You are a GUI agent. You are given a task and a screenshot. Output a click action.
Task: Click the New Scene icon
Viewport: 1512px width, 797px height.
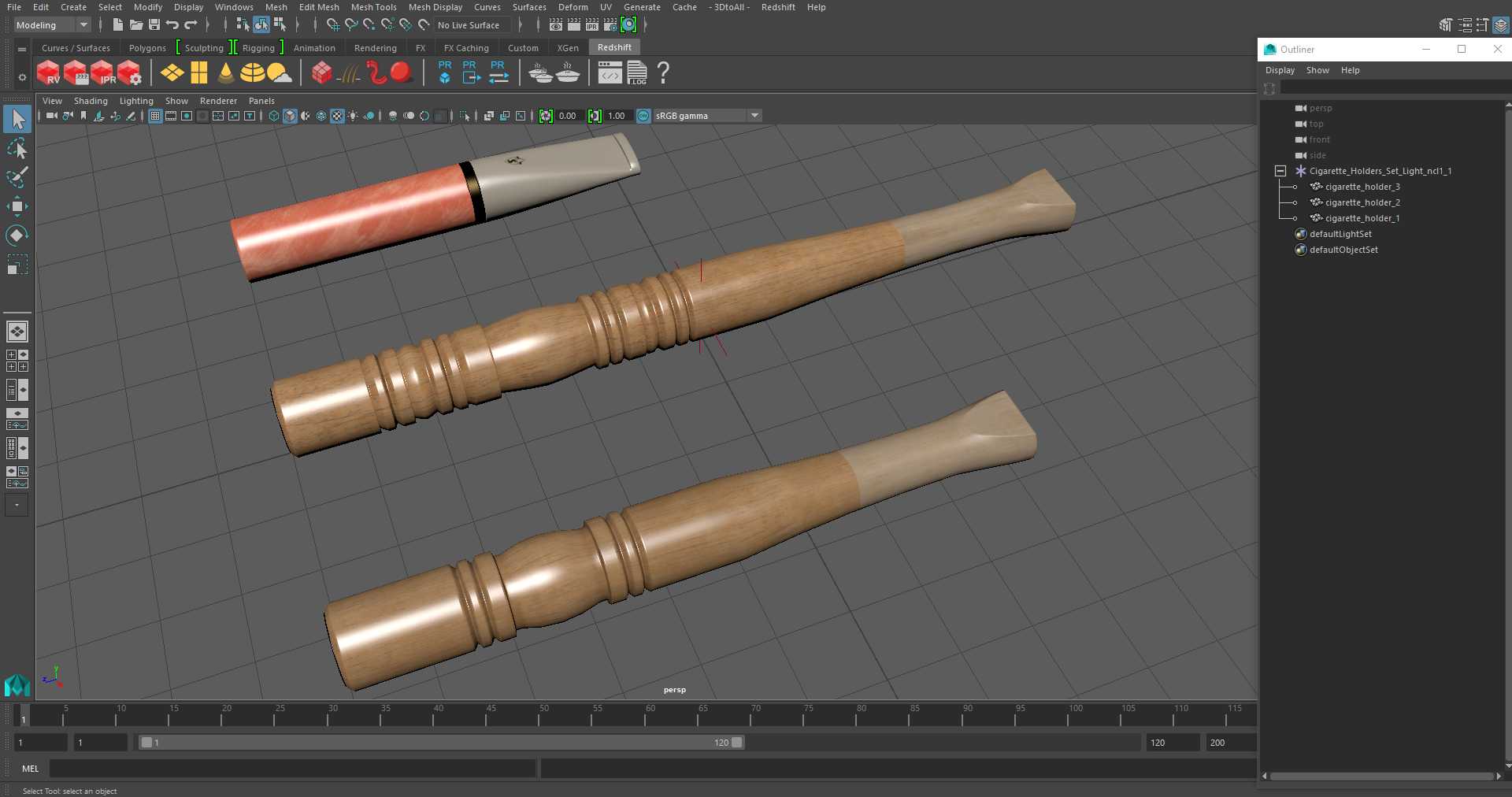point(117,25)
